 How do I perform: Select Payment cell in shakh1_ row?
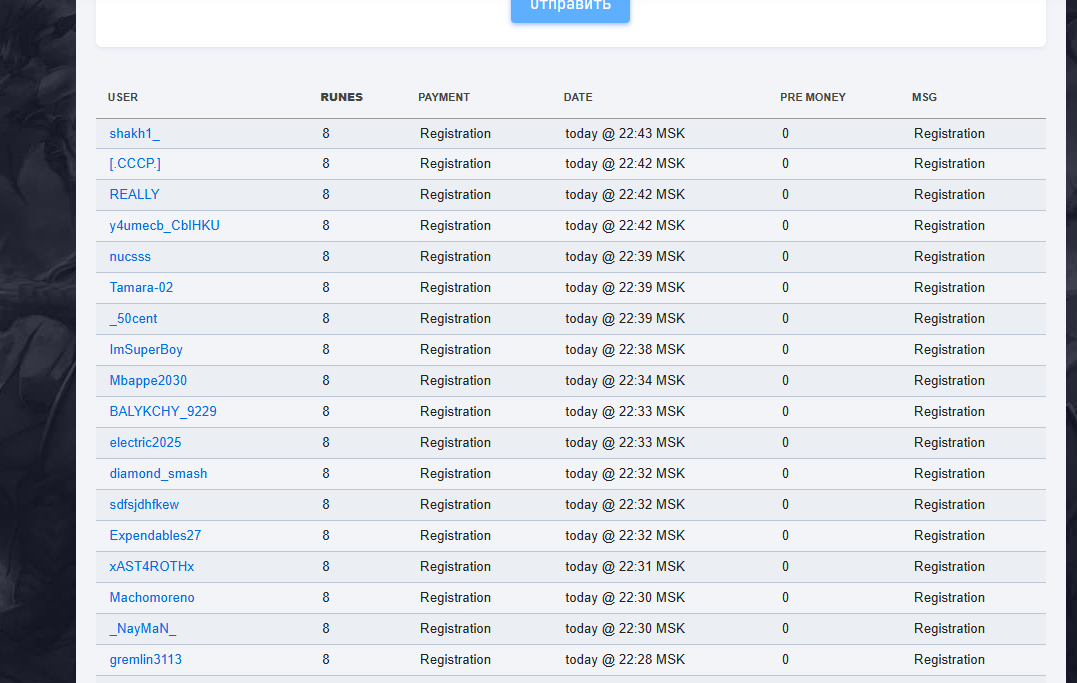tap(455, 133)
